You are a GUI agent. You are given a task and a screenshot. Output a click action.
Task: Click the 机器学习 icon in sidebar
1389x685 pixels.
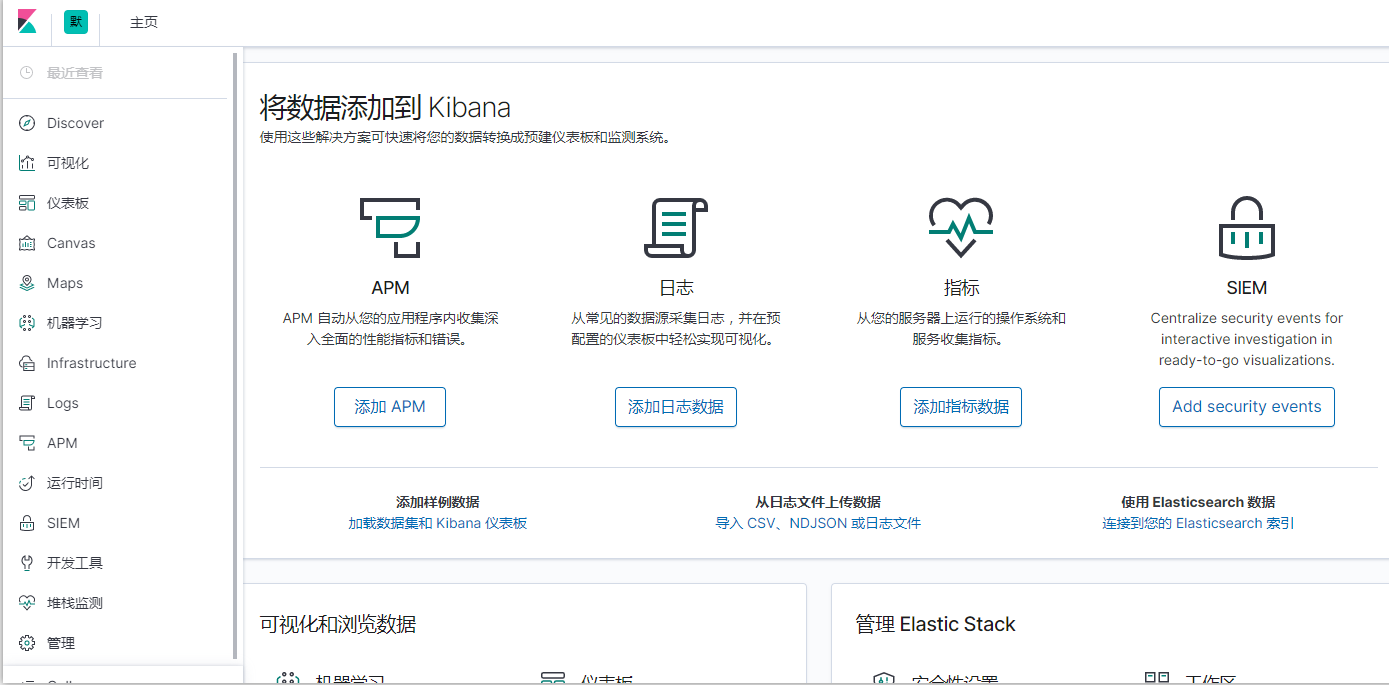(x=27, y=323)
